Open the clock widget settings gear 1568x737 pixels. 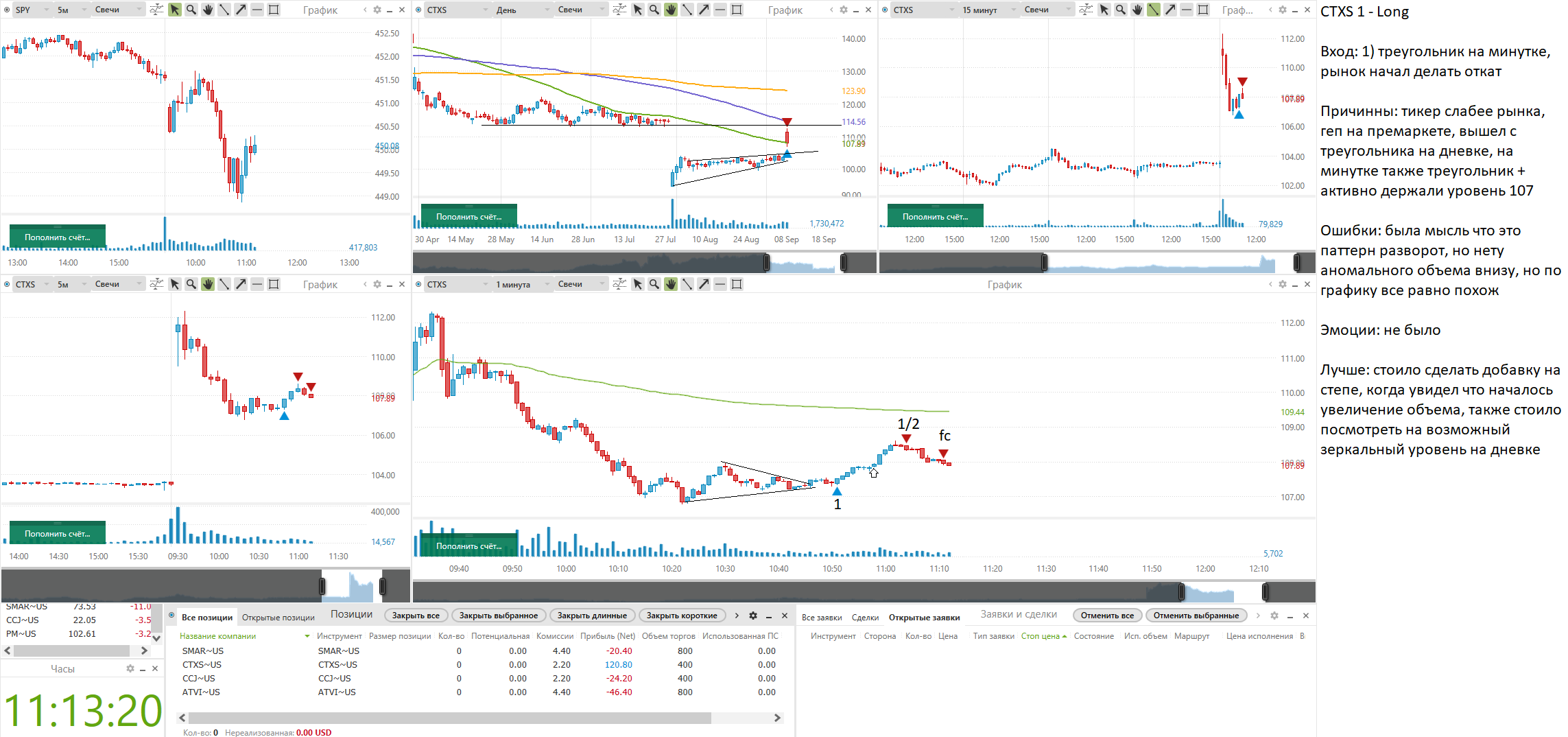click(x=130, y=668)
